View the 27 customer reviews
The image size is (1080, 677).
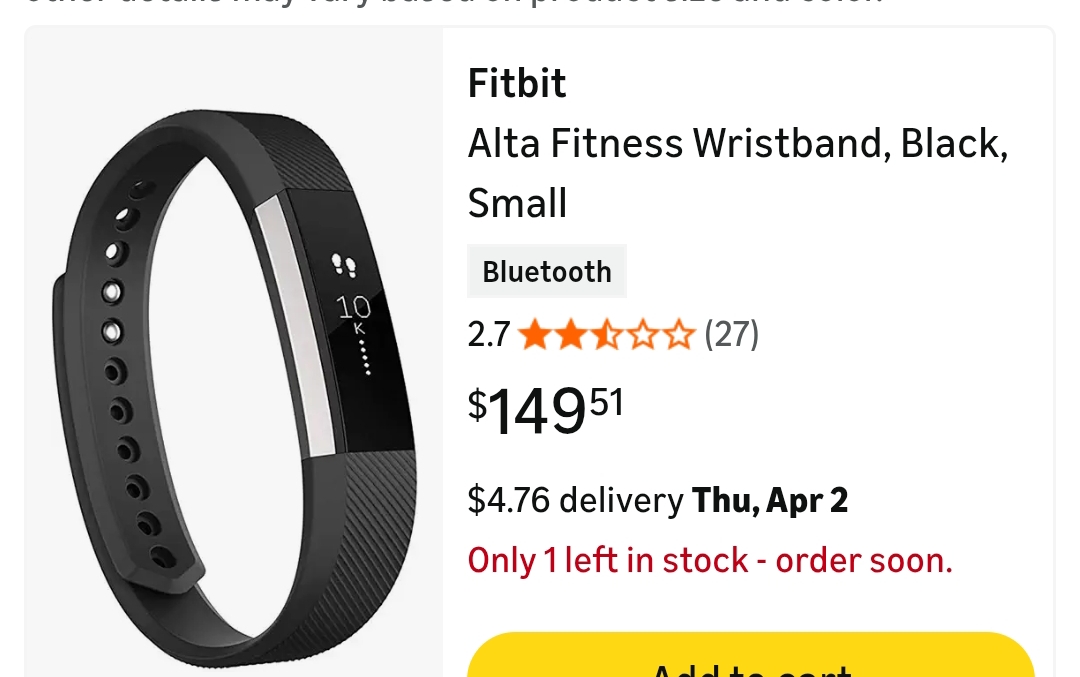[x=731, y=335]
